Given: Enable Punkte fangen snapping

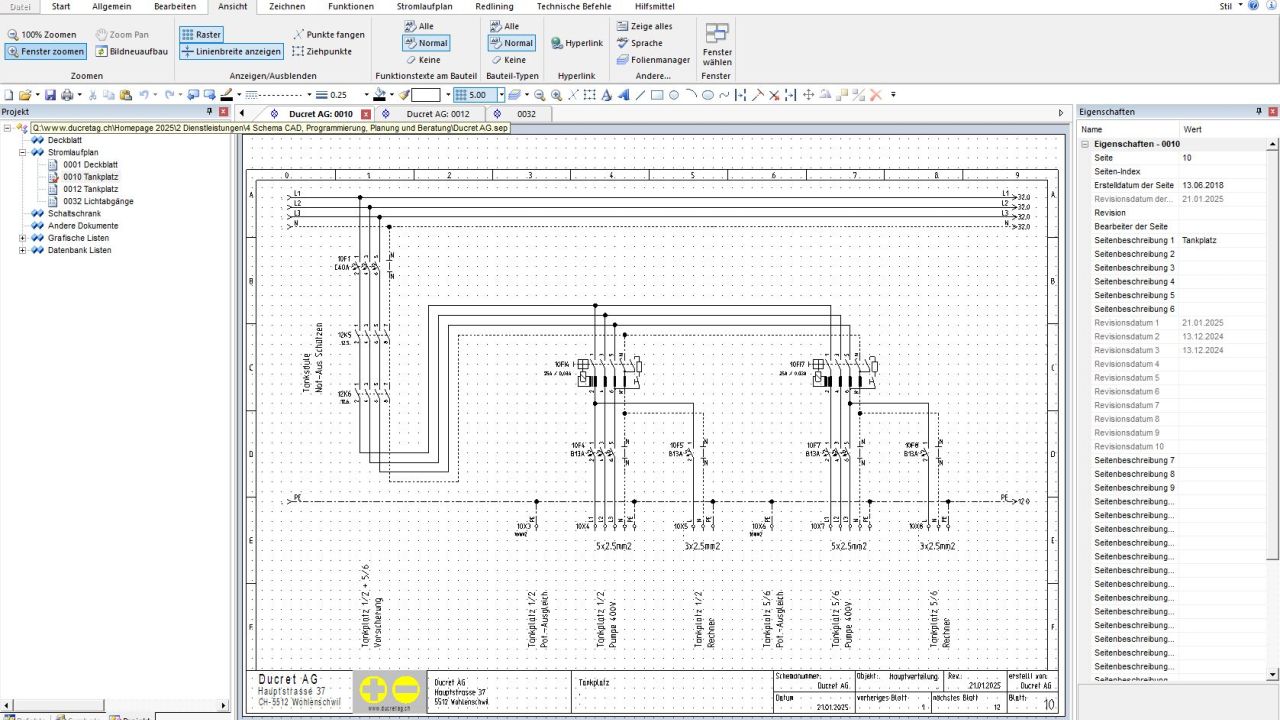Looking at the screenshot, I should pos(329,34).
